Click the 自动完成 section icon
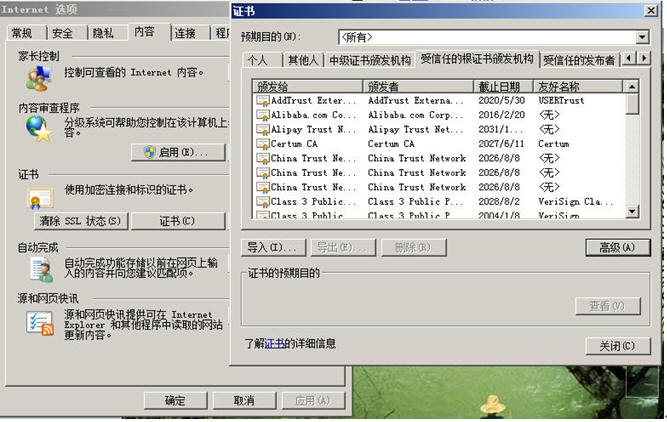 [x=41, y=270]
